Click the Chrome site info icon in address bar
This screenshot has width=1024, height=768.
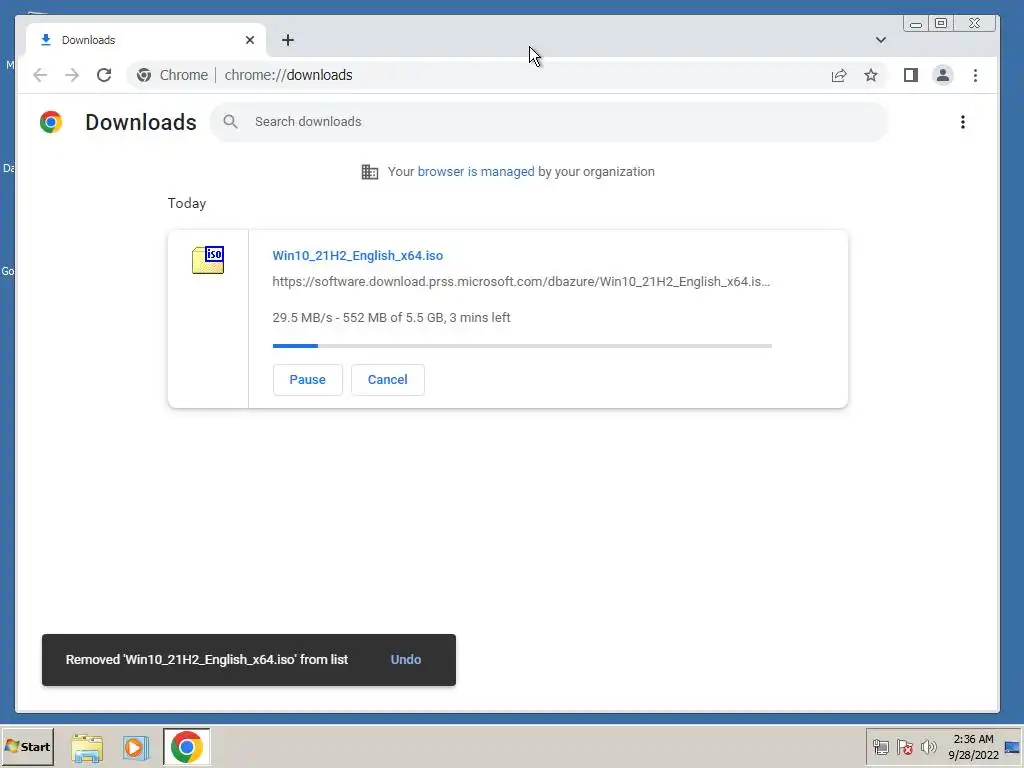(144, 75)
